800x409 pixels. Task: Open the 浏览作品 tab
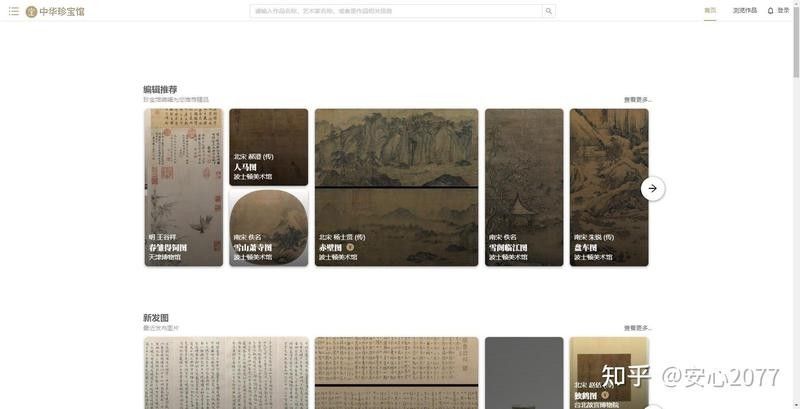[x=745, y=11]
